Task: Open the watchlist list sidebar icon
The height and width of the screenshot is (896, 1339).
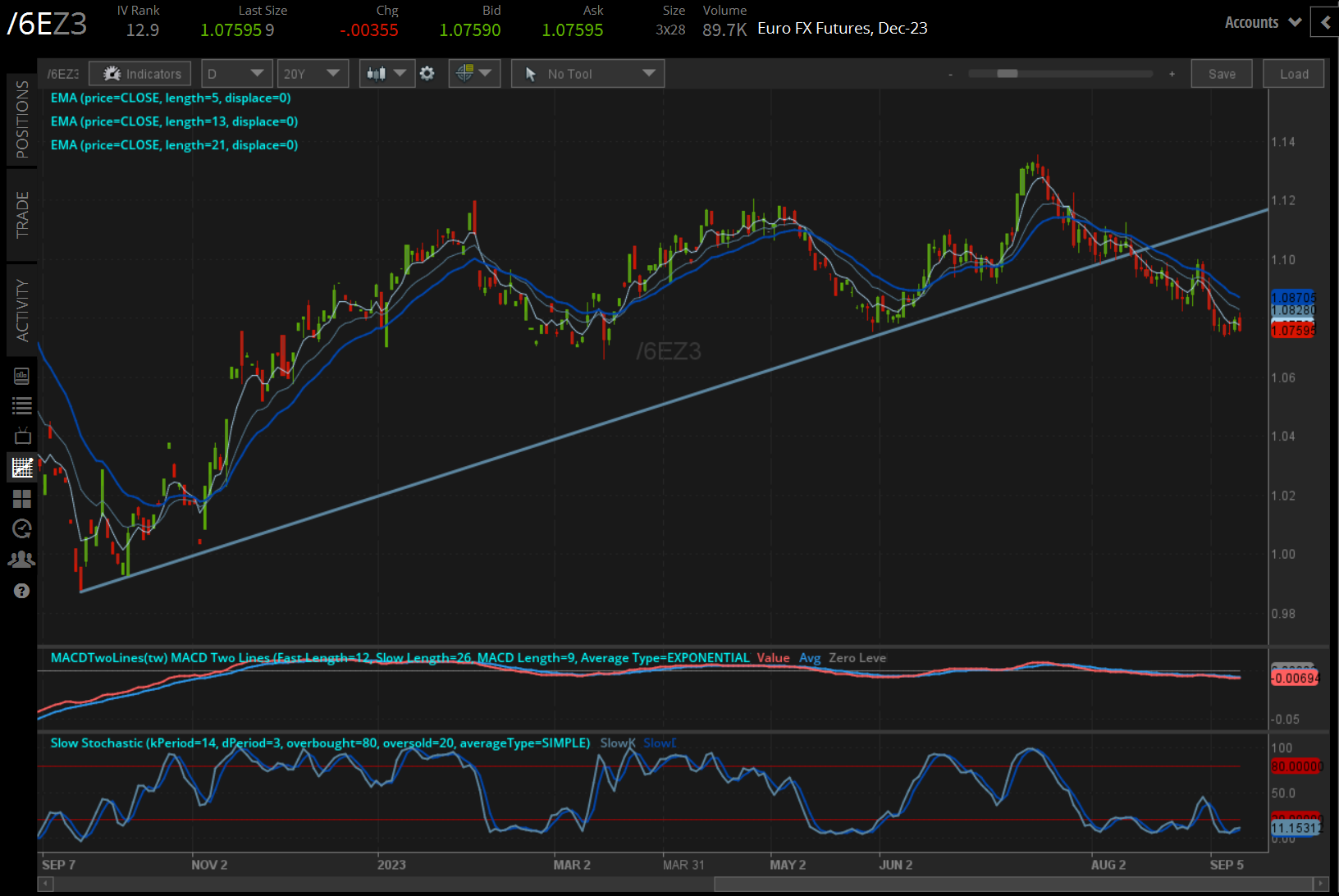Action: tap(22, 405)
